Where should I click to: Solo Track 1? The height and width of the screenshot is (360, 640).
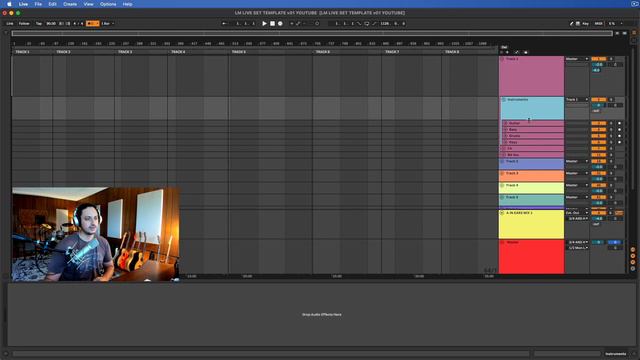tap(611, 59)
